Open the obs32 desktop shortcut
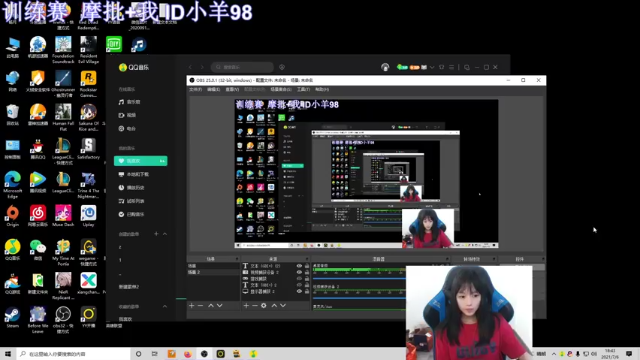The width and height of the screenshot is (640, 360). [x=63, y=320]
